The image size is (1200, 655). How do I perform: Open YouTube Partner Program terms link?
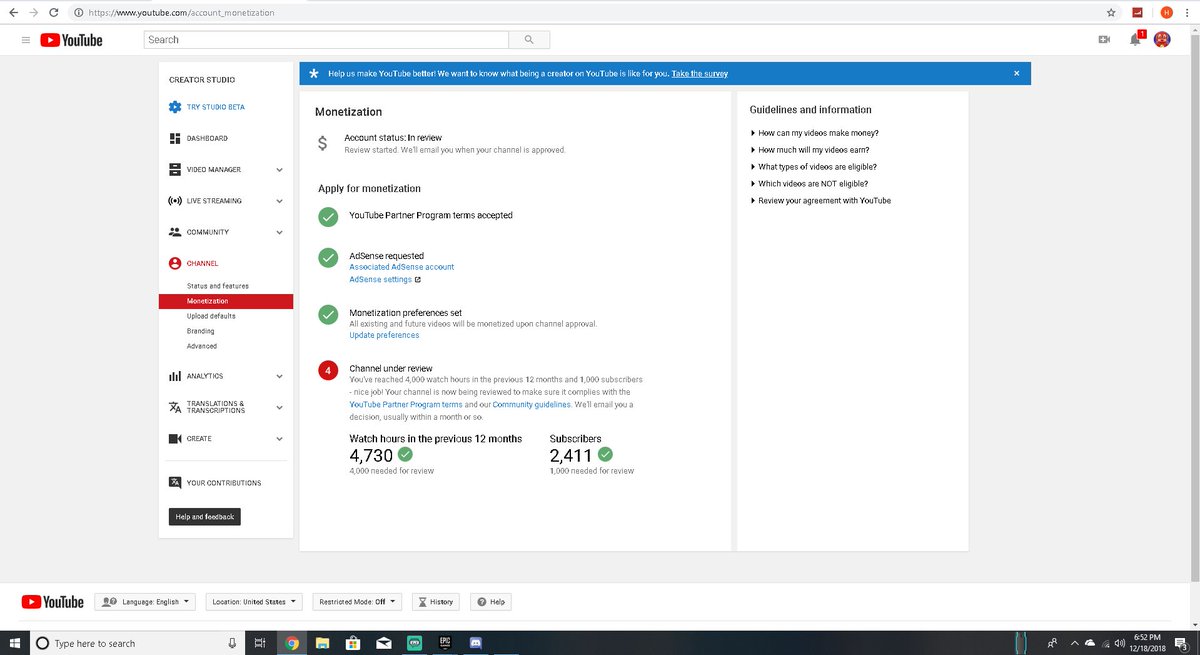coord(406,405)
